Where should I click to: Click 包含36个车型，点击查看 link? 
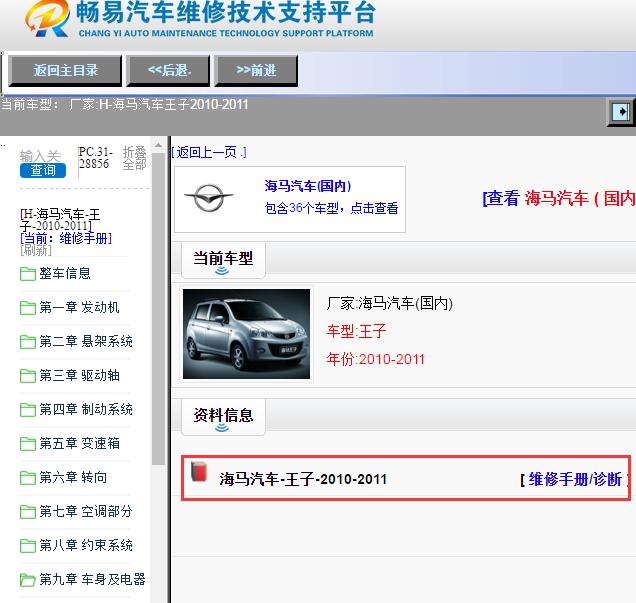[331, 208]
